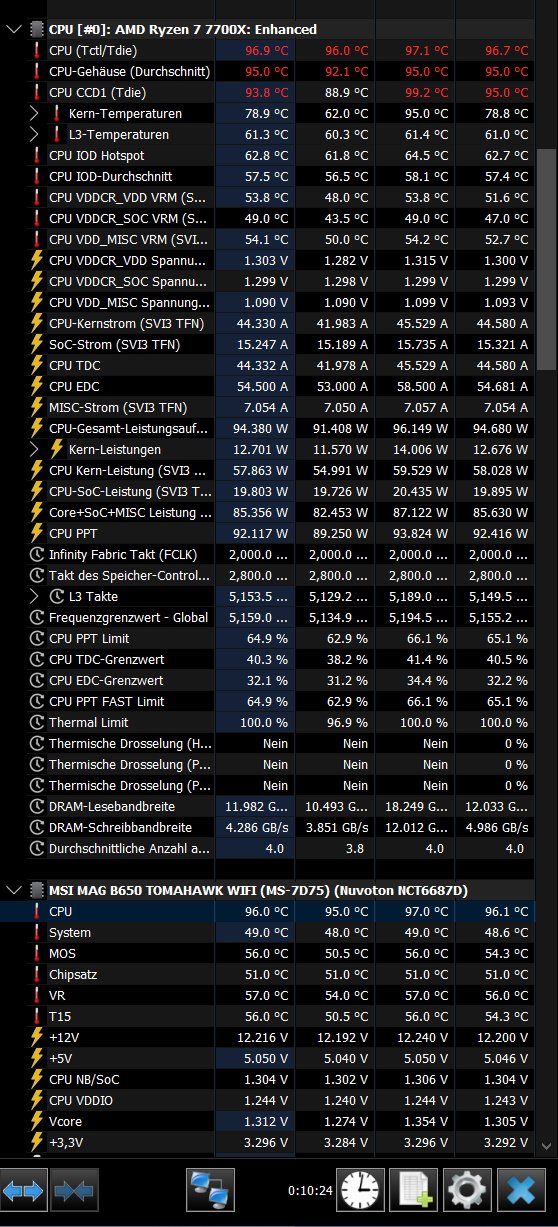Click lightning icon beside Vcore row
This screenshot has height=1227, width=558.
(x=37, y=1121)
